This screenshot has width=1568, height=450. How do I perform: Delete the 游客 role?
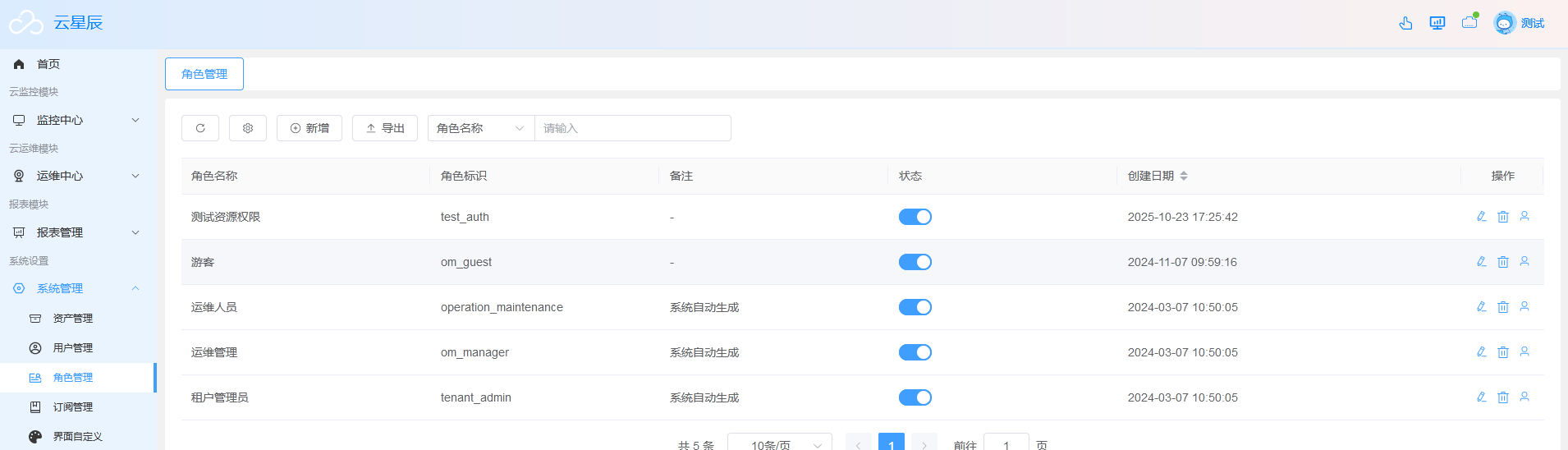click(1503, 262)
